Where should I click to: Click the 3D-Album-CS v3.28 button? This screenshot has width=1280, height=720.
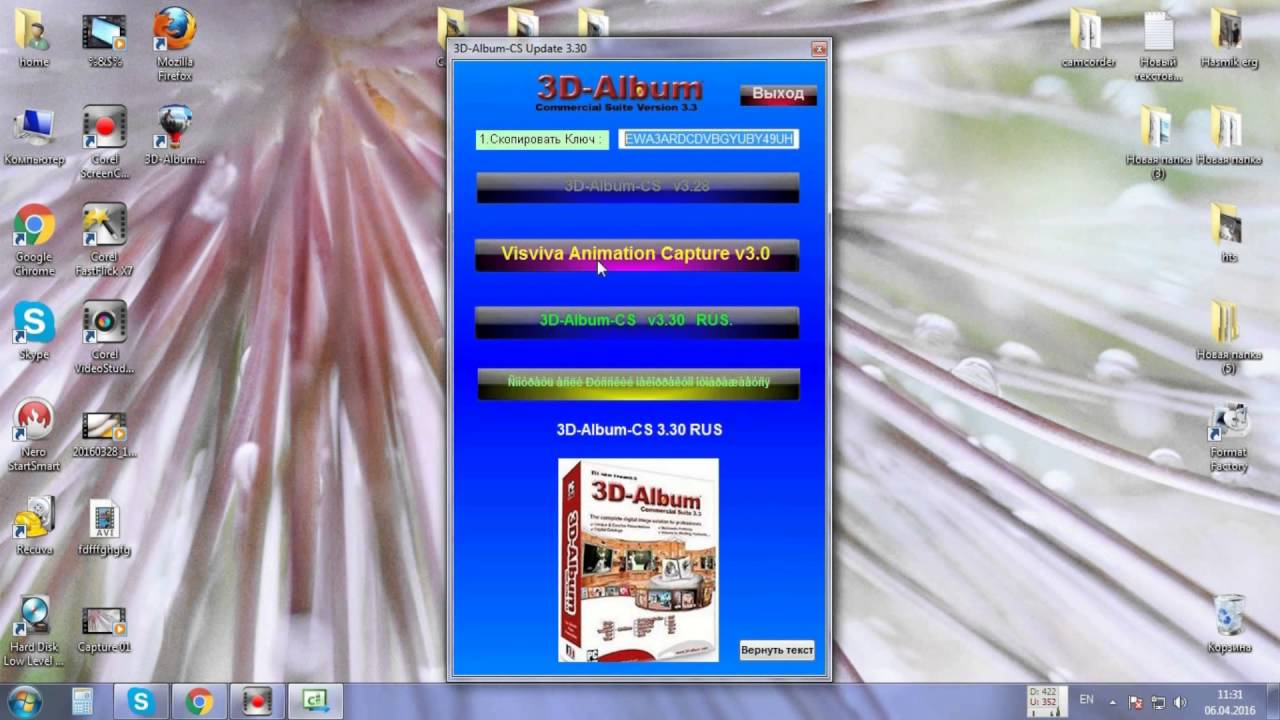click(x=637, y=187)
